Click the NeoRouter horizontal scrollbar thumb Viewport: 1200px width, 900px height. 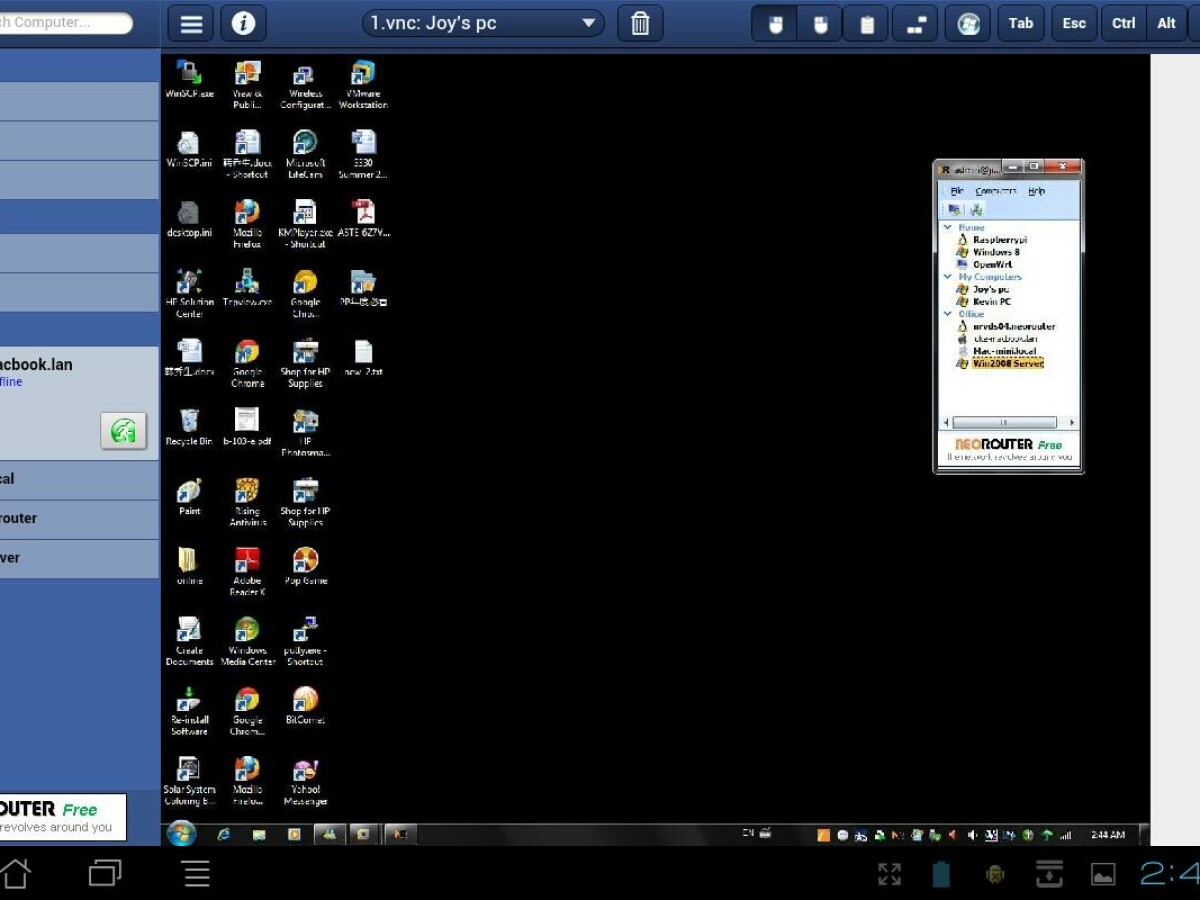1004,423
